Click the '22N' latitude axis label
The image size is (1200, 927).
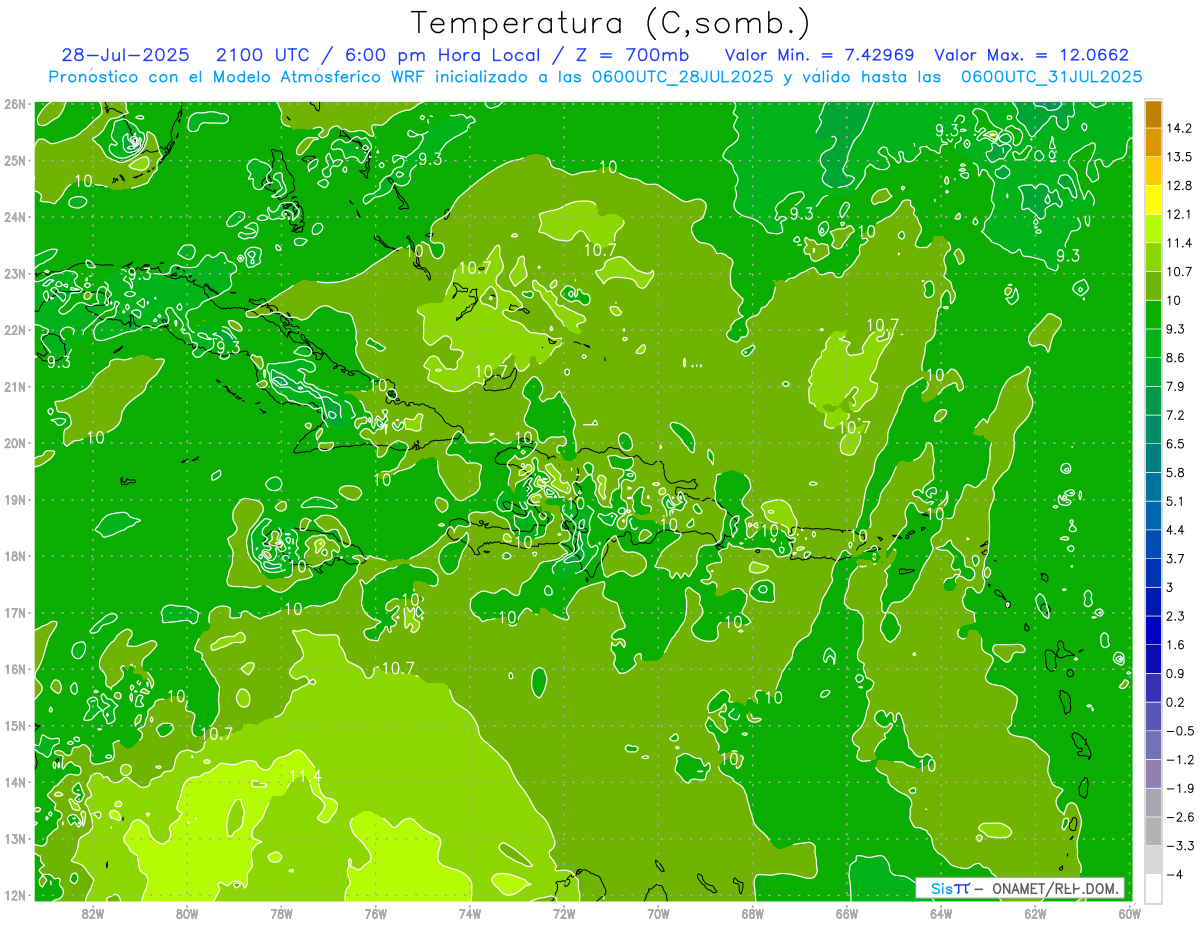coord(15,330)
